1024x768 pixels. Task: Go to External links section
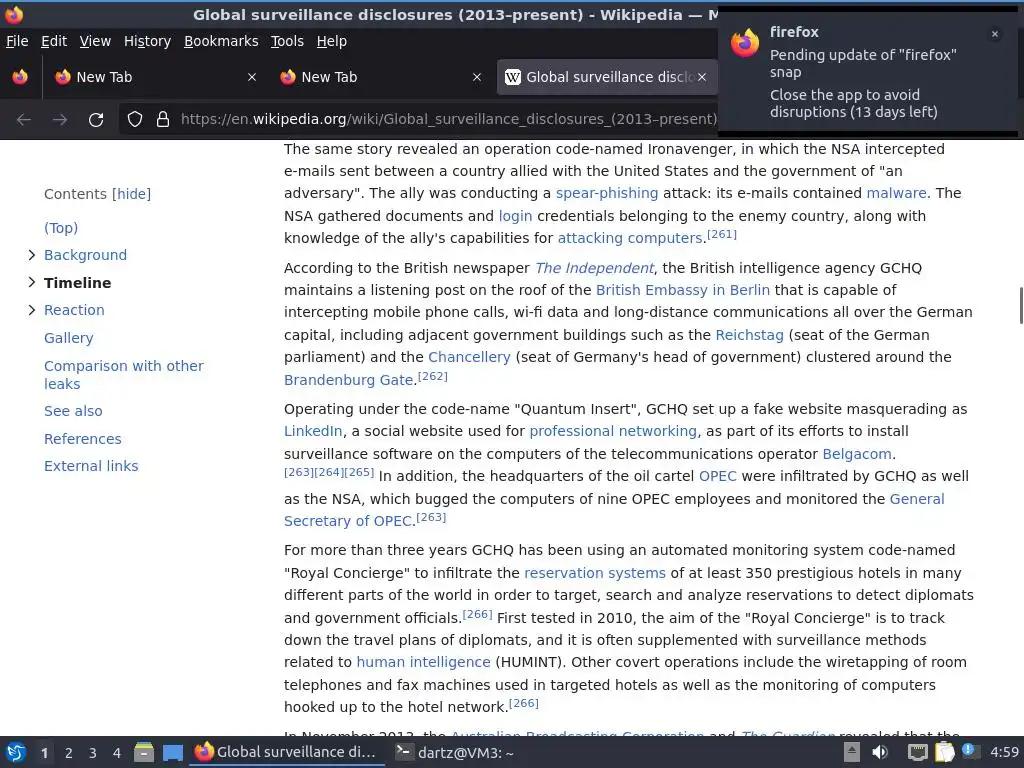[91, 466]
